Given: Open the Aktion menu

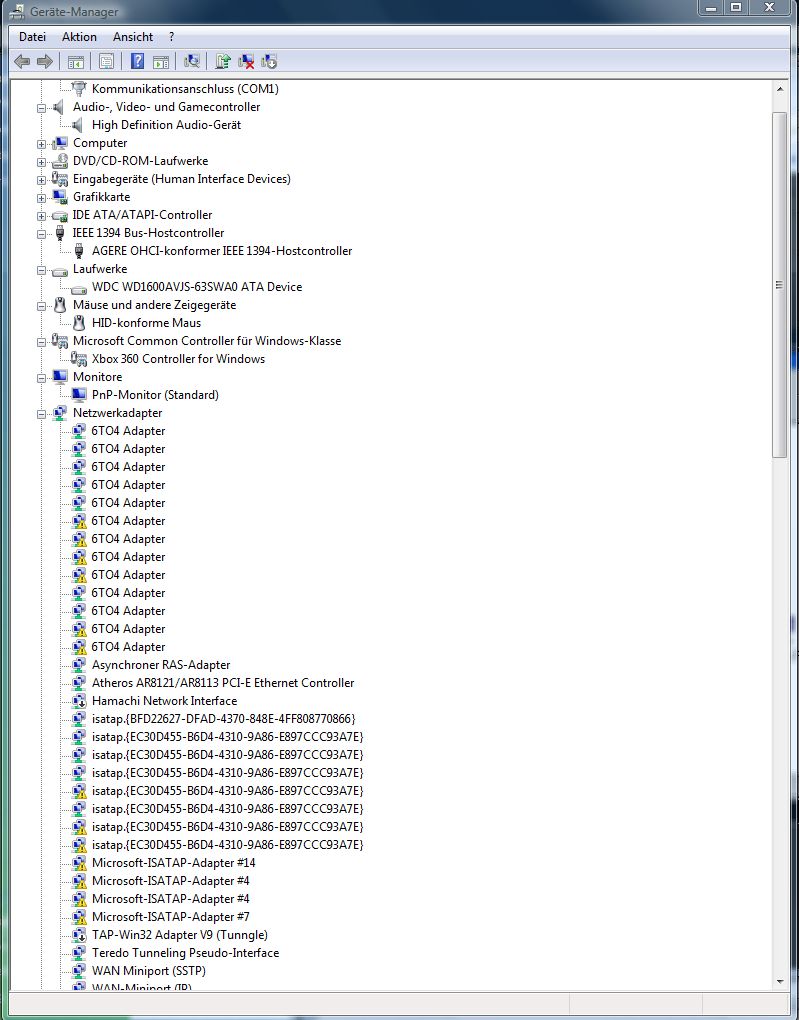Looking at the screenshot, I should [x=79, y=37].
